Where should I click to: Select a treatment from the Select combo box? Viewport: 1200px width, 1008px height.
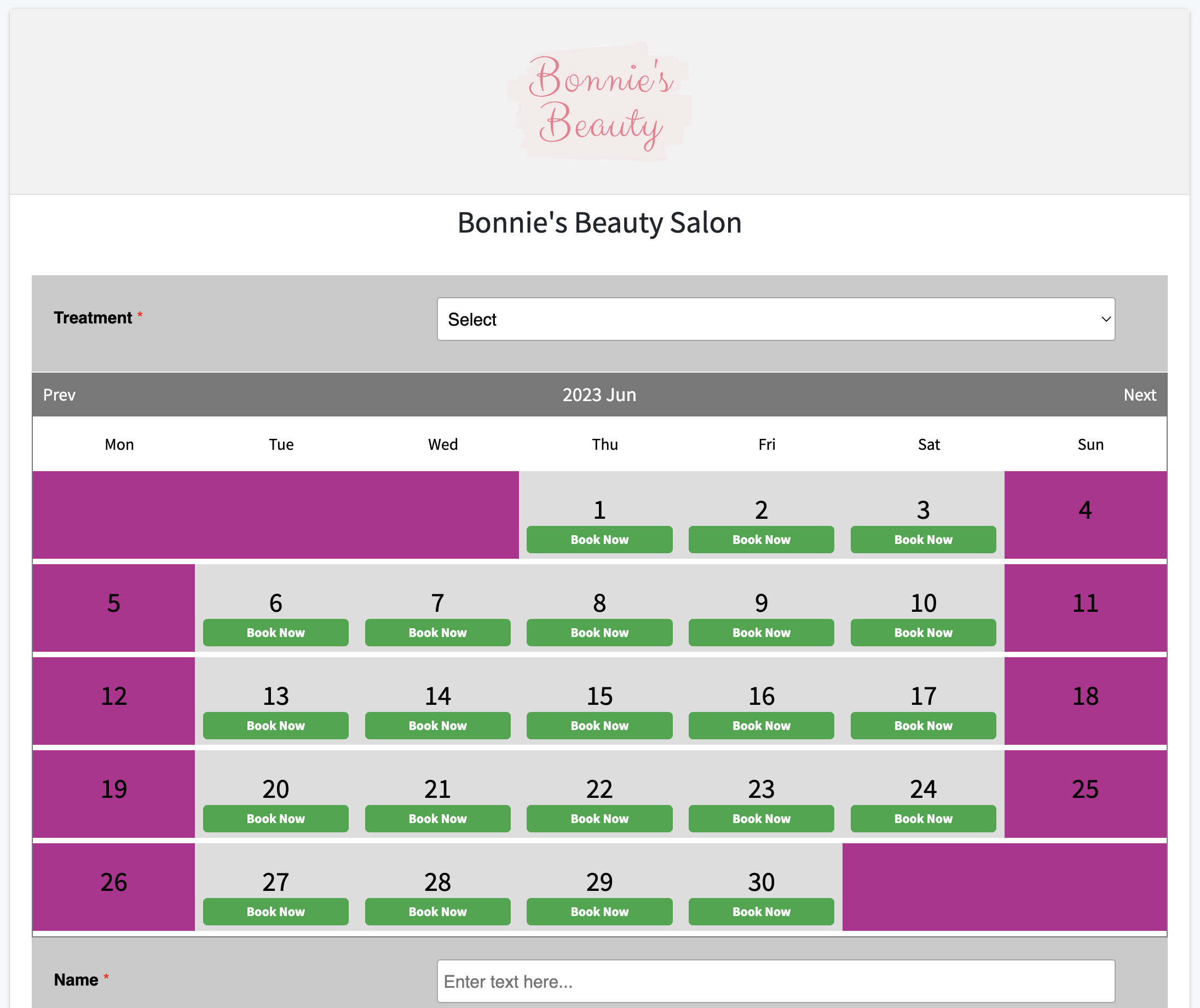click(x=775, y=319)
